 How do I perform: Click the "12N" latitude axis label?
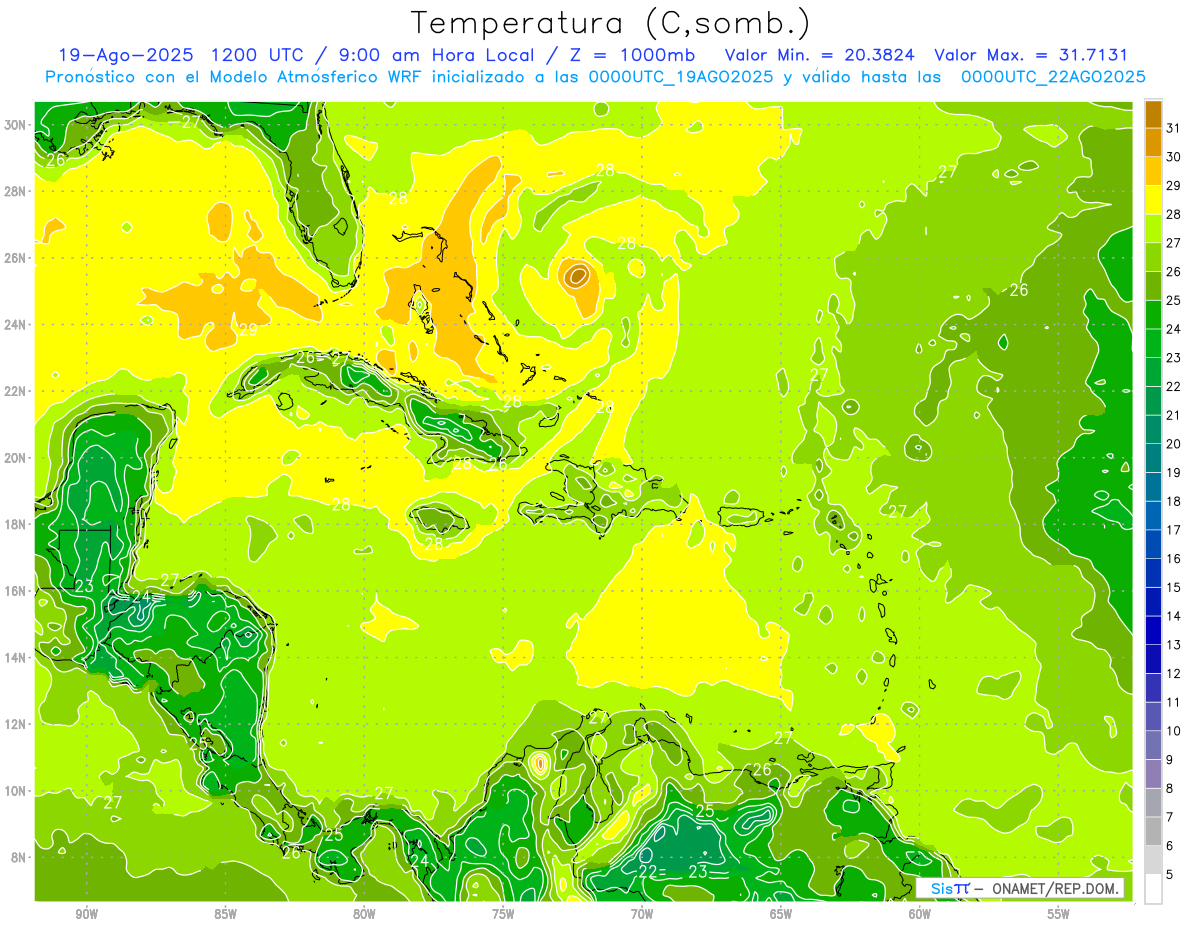[x=17, y=724]
